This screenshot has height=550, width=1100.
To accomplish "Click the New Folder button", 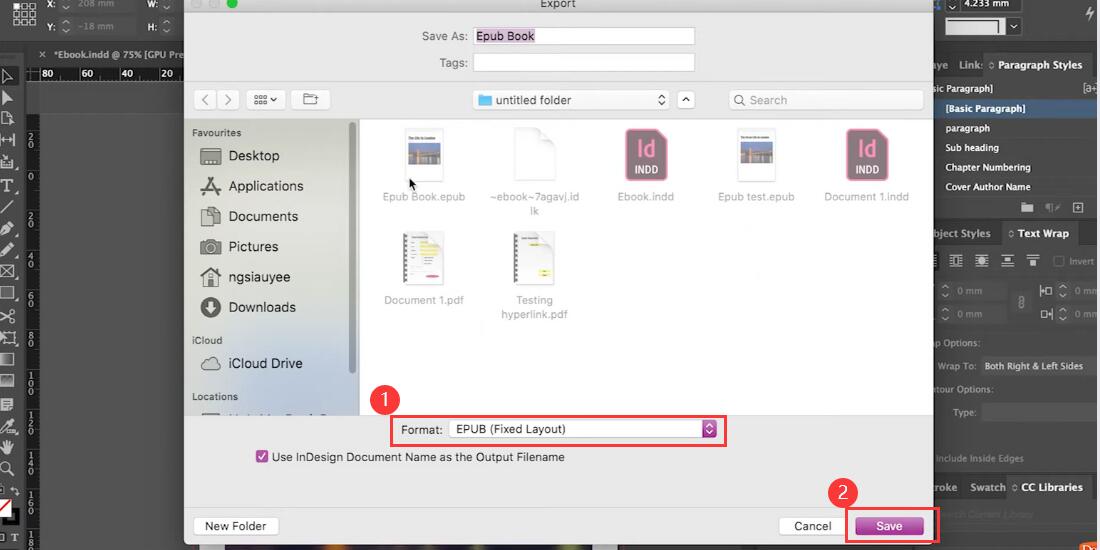I will click(235, 526).
